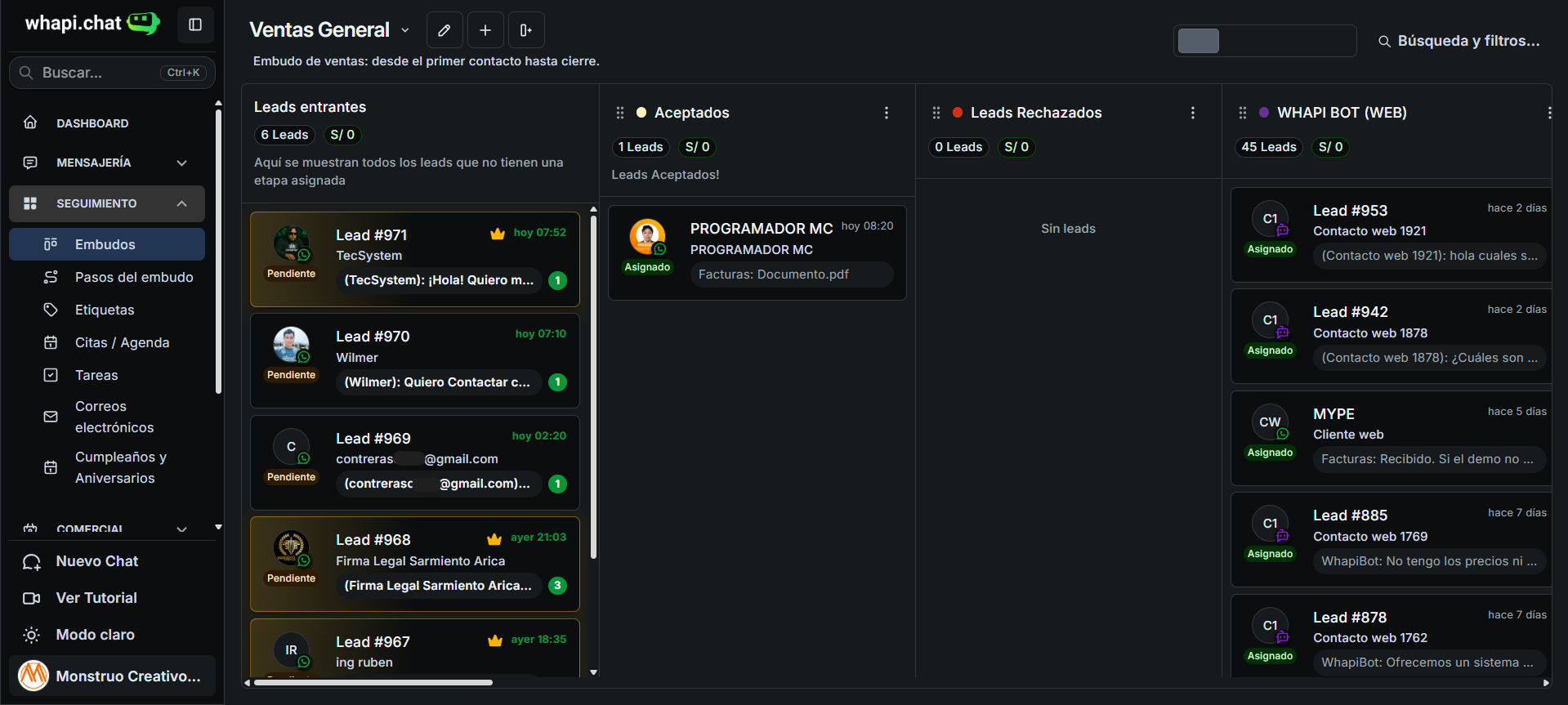Click the crown icon on Lead #968
Viewport: 1568px width, 705px height.
pyautogui.click(x=494, y=539)
